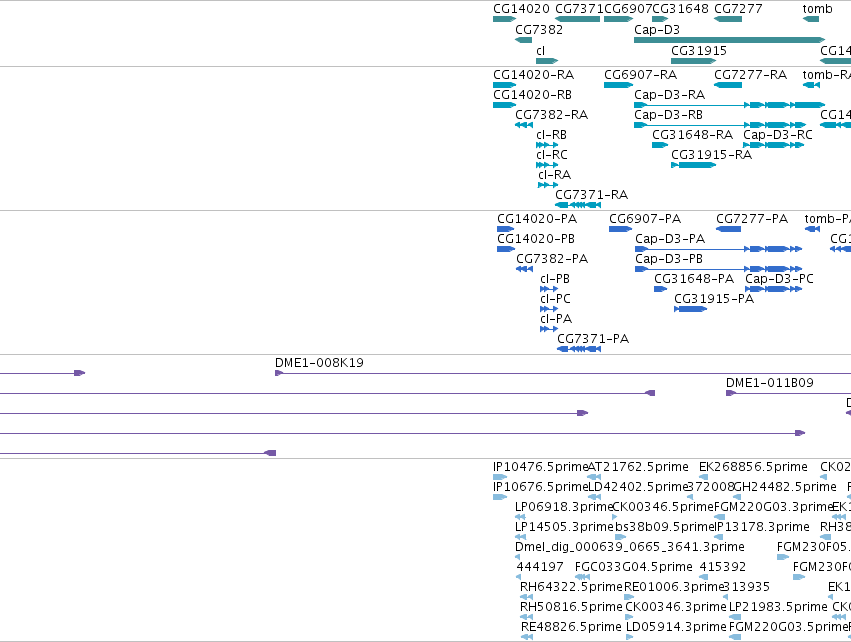Open transcript CG7371-RA

(x=592, y=194)
